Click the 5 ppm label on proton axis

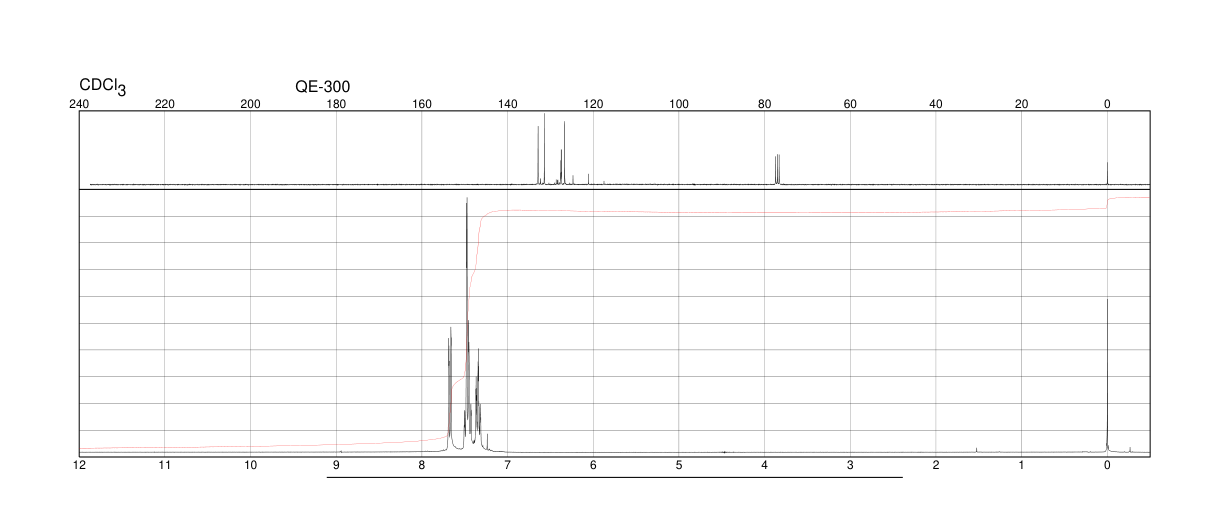click(x=679, y=465)
